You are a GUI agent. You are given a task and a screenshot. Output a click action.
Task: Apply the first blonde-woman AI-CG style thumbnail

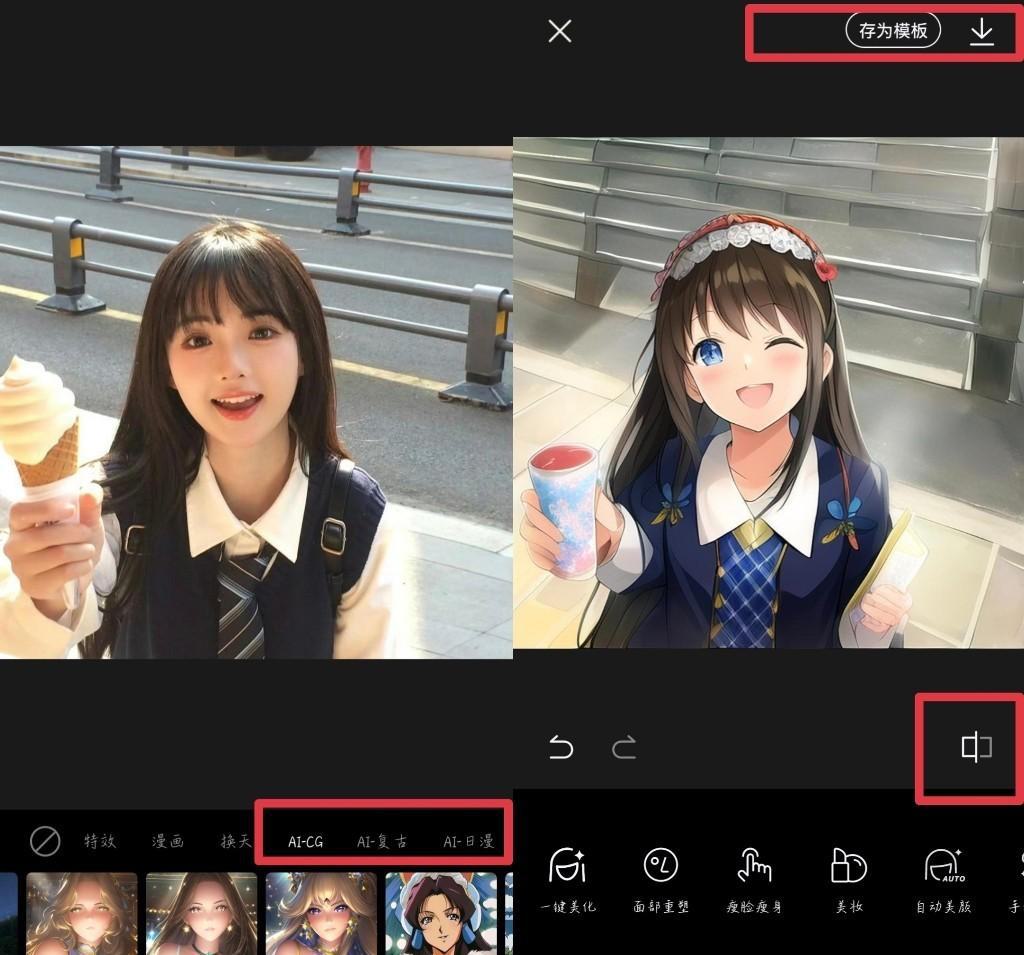point(82,914)
